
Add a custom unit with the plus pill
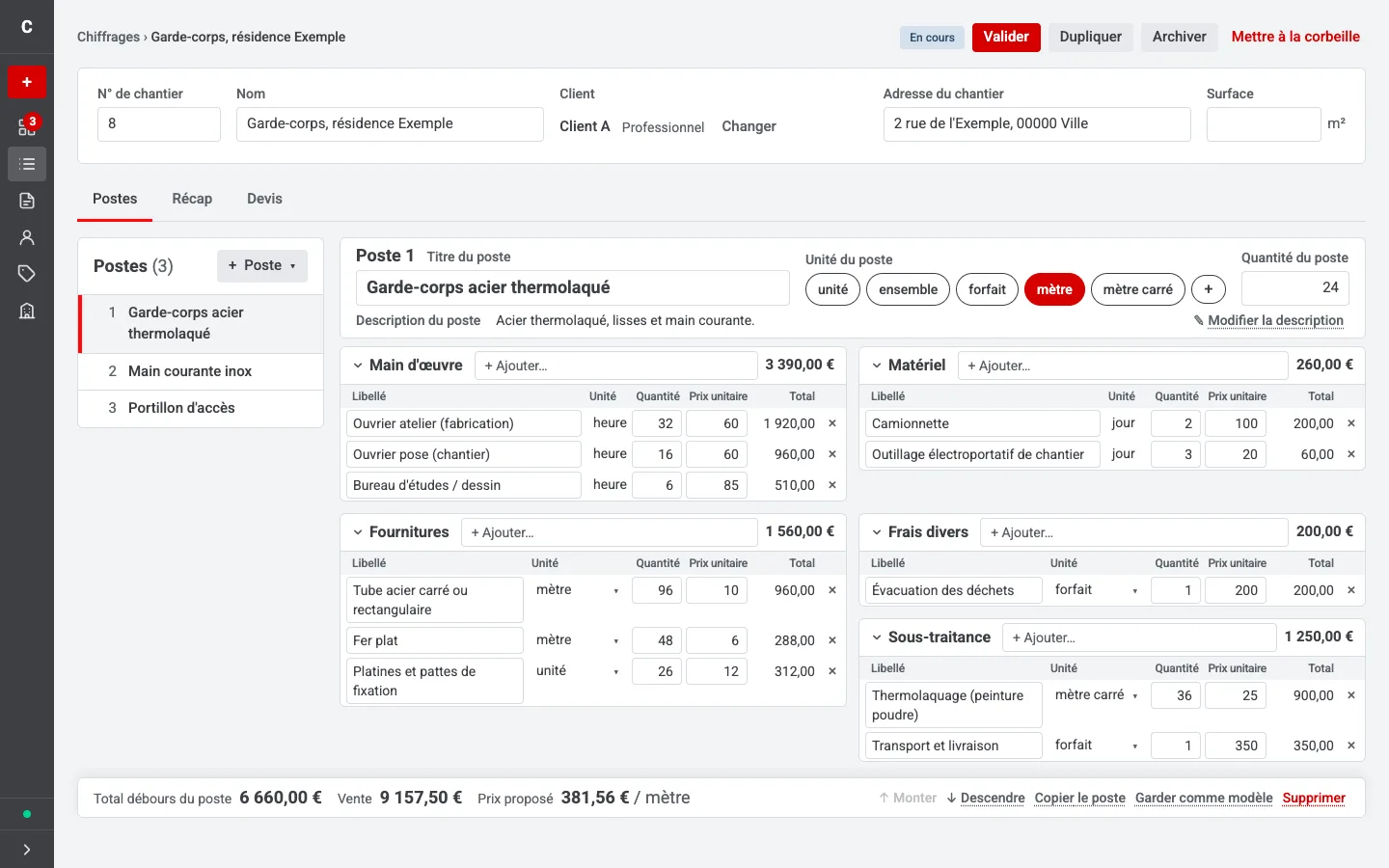[1209, 289]
